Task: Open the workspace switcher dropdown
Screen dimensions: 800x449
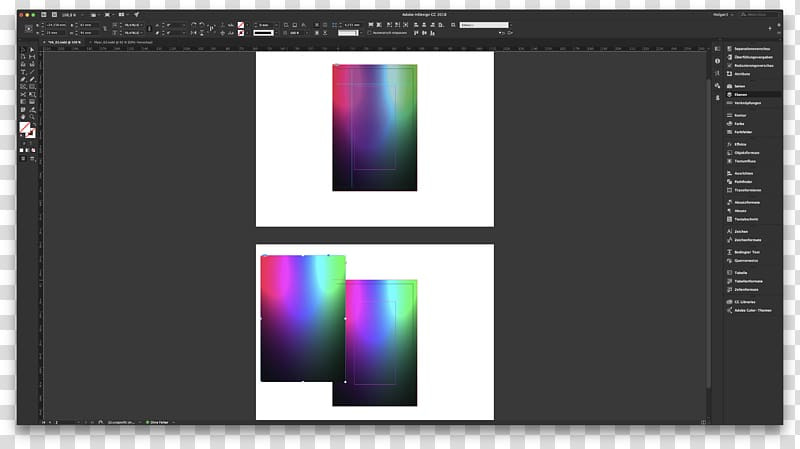Action: (x=723, y=15)
